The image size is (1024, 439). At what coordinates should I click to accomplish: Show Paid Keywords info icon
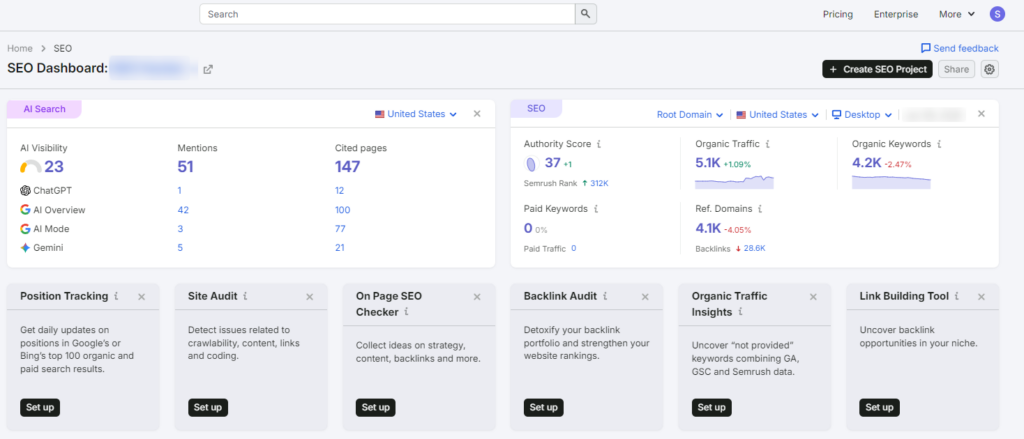596,209
